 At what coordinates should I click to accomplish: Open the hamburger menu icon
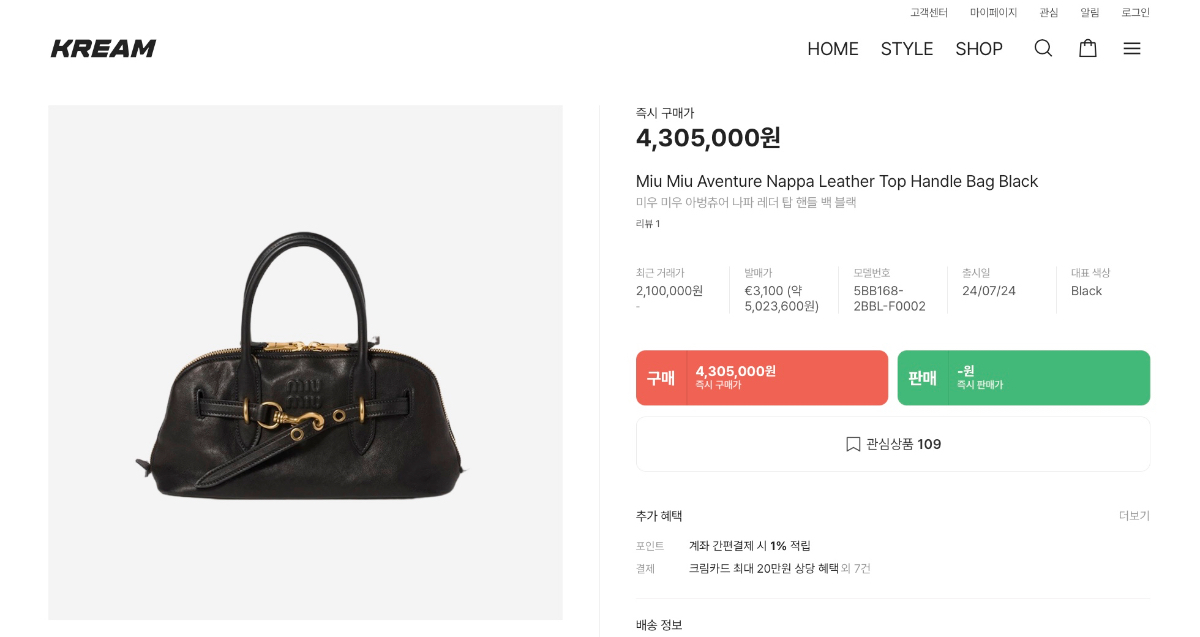pos(1131,48)
